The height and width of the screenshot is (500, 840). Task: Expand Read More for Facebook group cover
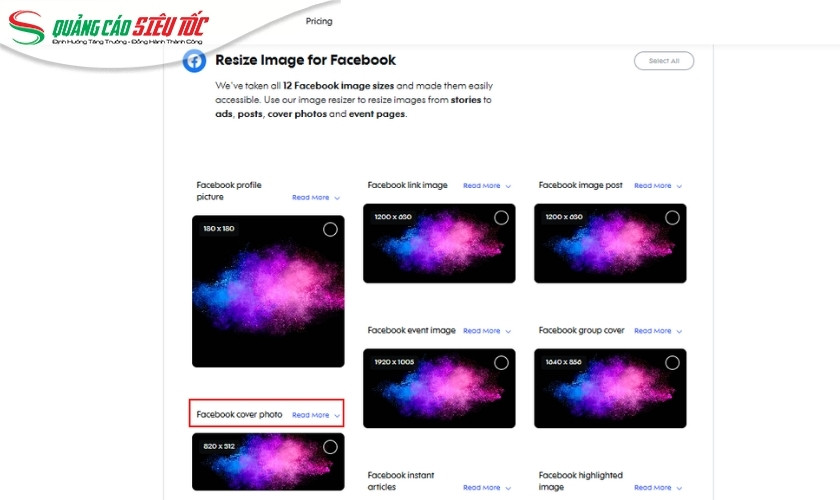(657, 331)
